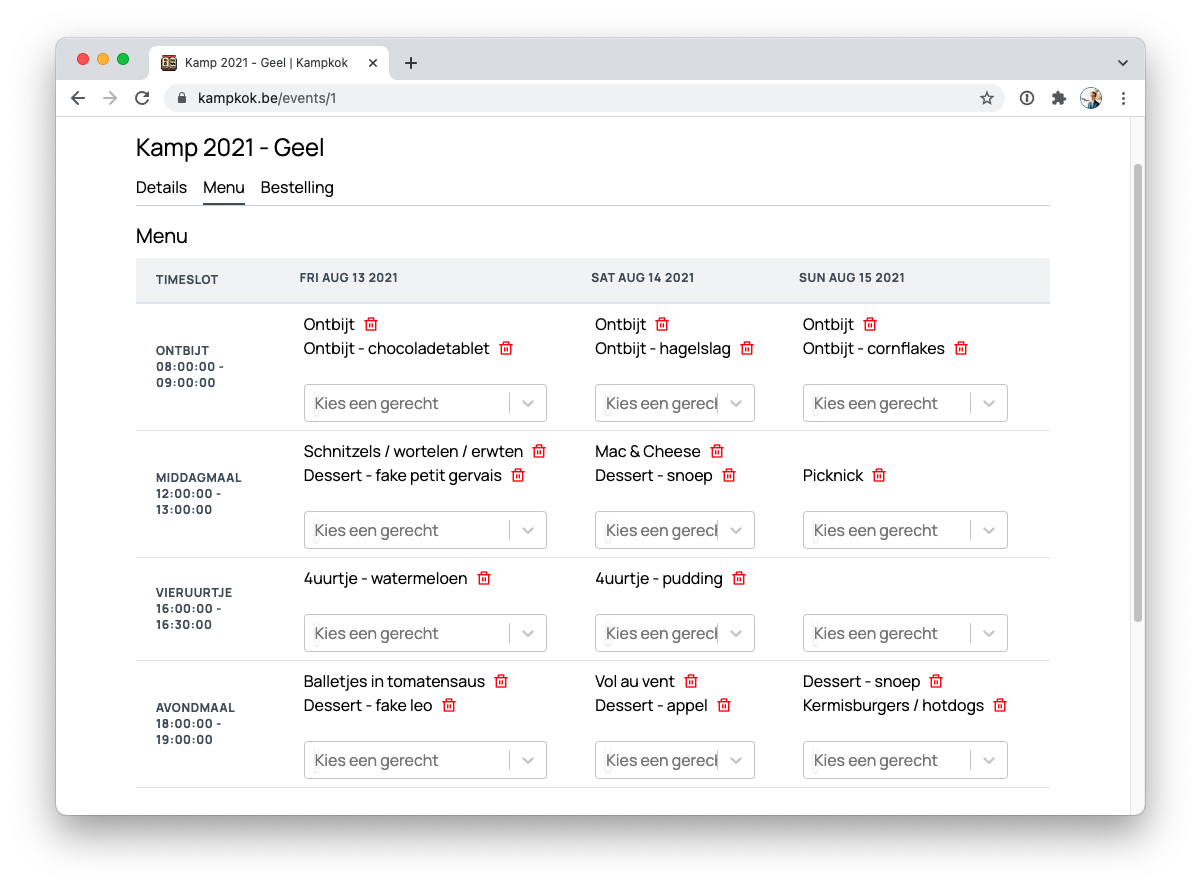Viewport: 1201px width, 889px height.
Task: Expand Friday middagmaal dish dropdown arrow
Action: point(528,530)
